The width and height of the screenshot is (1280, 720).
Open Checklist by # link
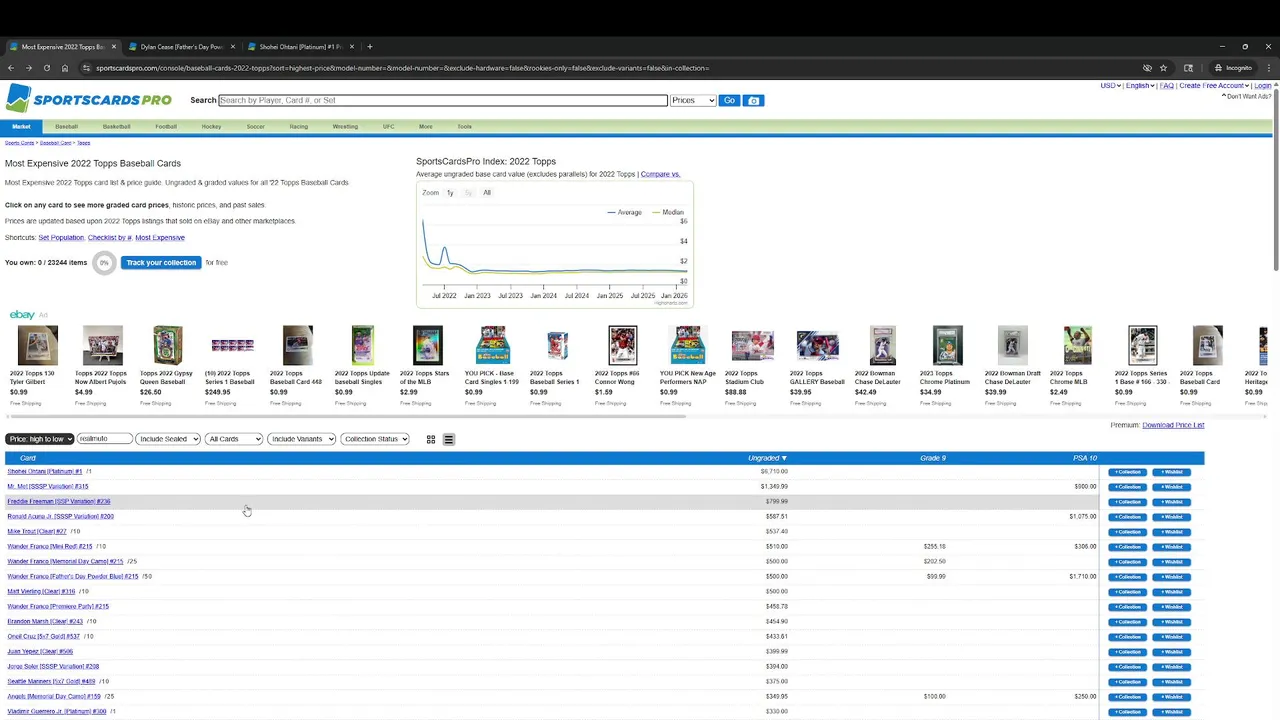pyautogui.click(x=110, y=238)
